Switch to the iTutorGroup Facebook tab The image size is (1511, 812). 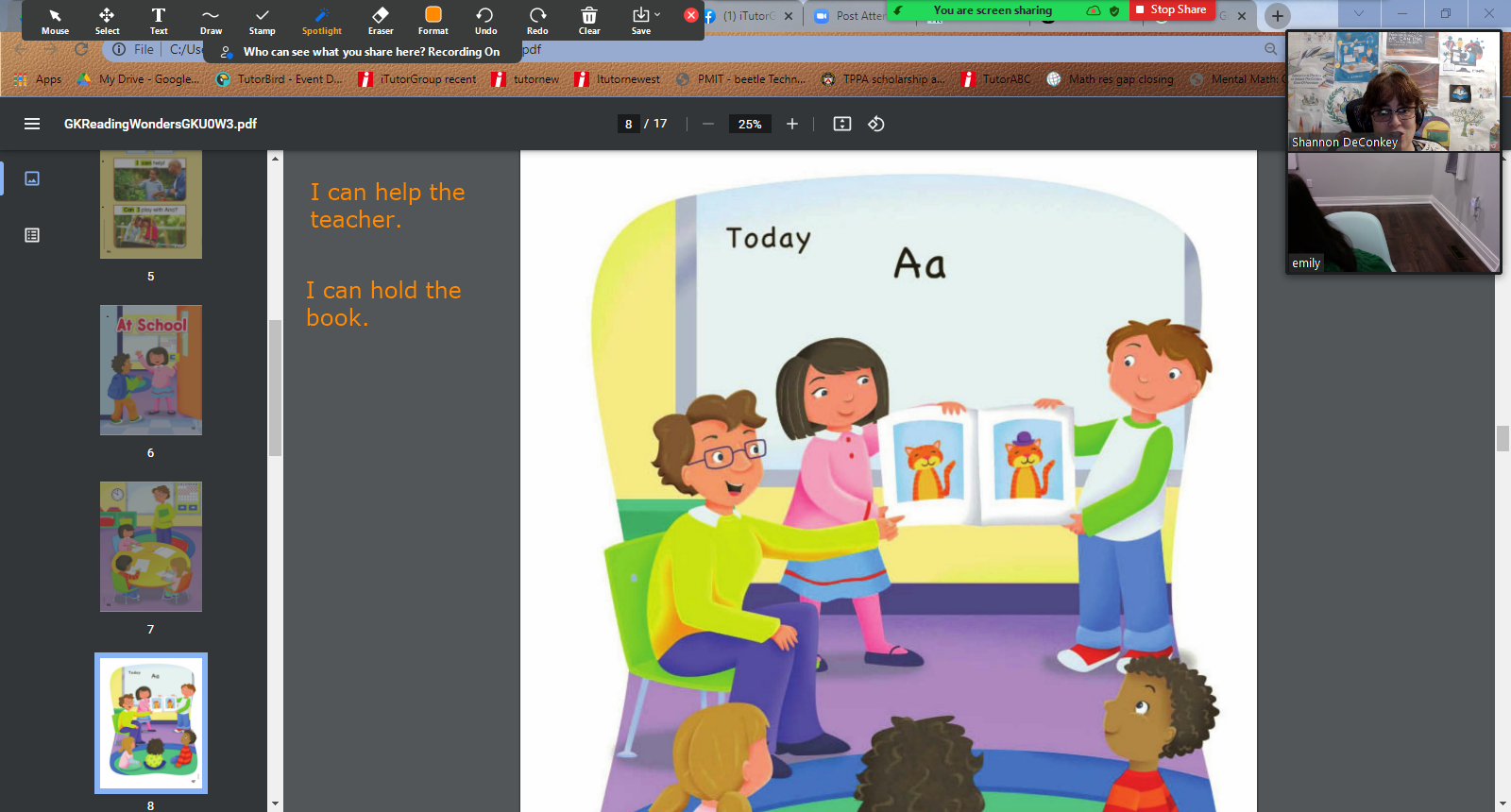(748, 16)
